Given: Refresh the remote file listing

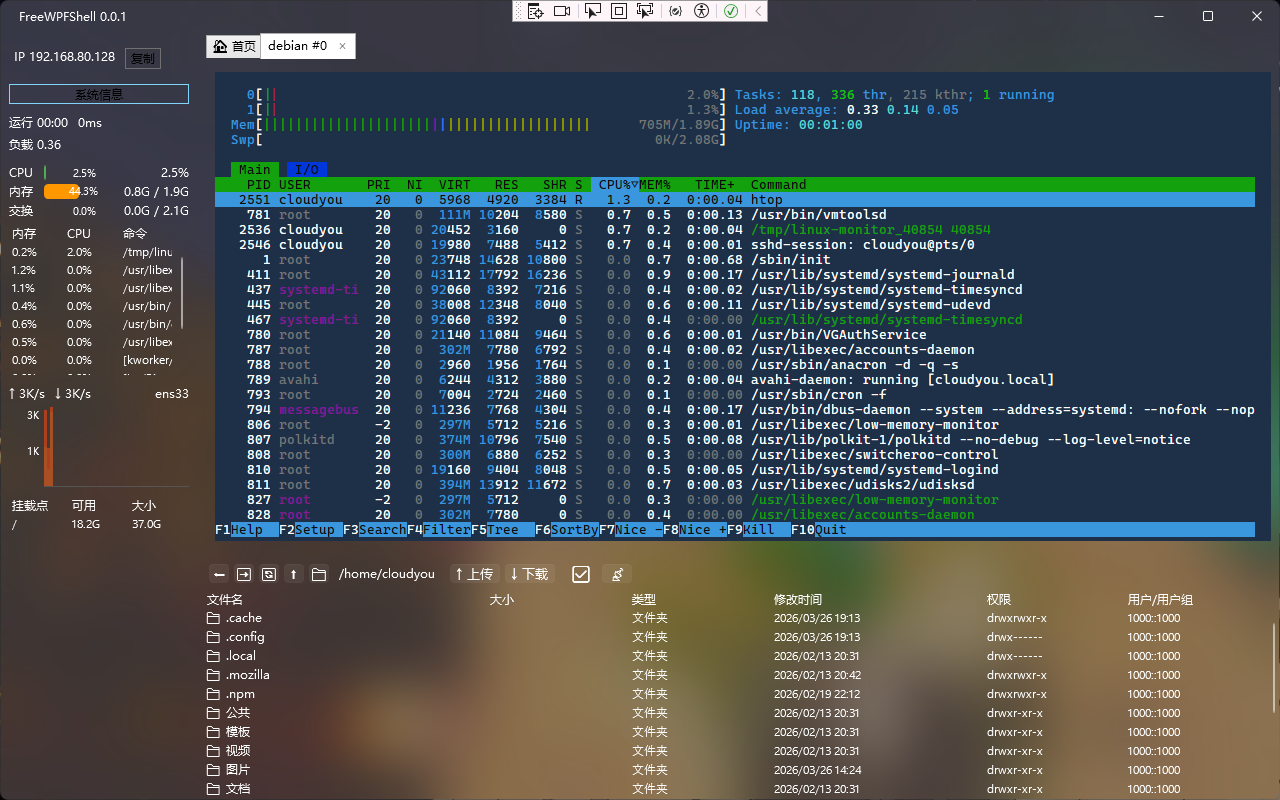Looking at the screenshot, I should tap(269, 574).
